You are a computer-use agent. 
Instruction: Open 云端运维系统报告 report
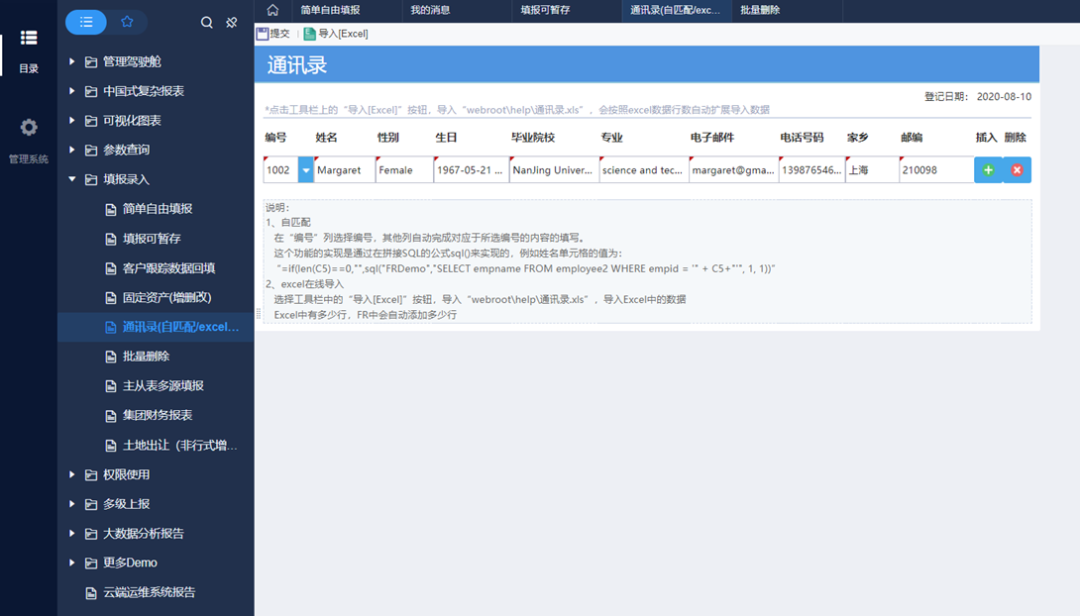pyautogui.click(x=149, y=593)
